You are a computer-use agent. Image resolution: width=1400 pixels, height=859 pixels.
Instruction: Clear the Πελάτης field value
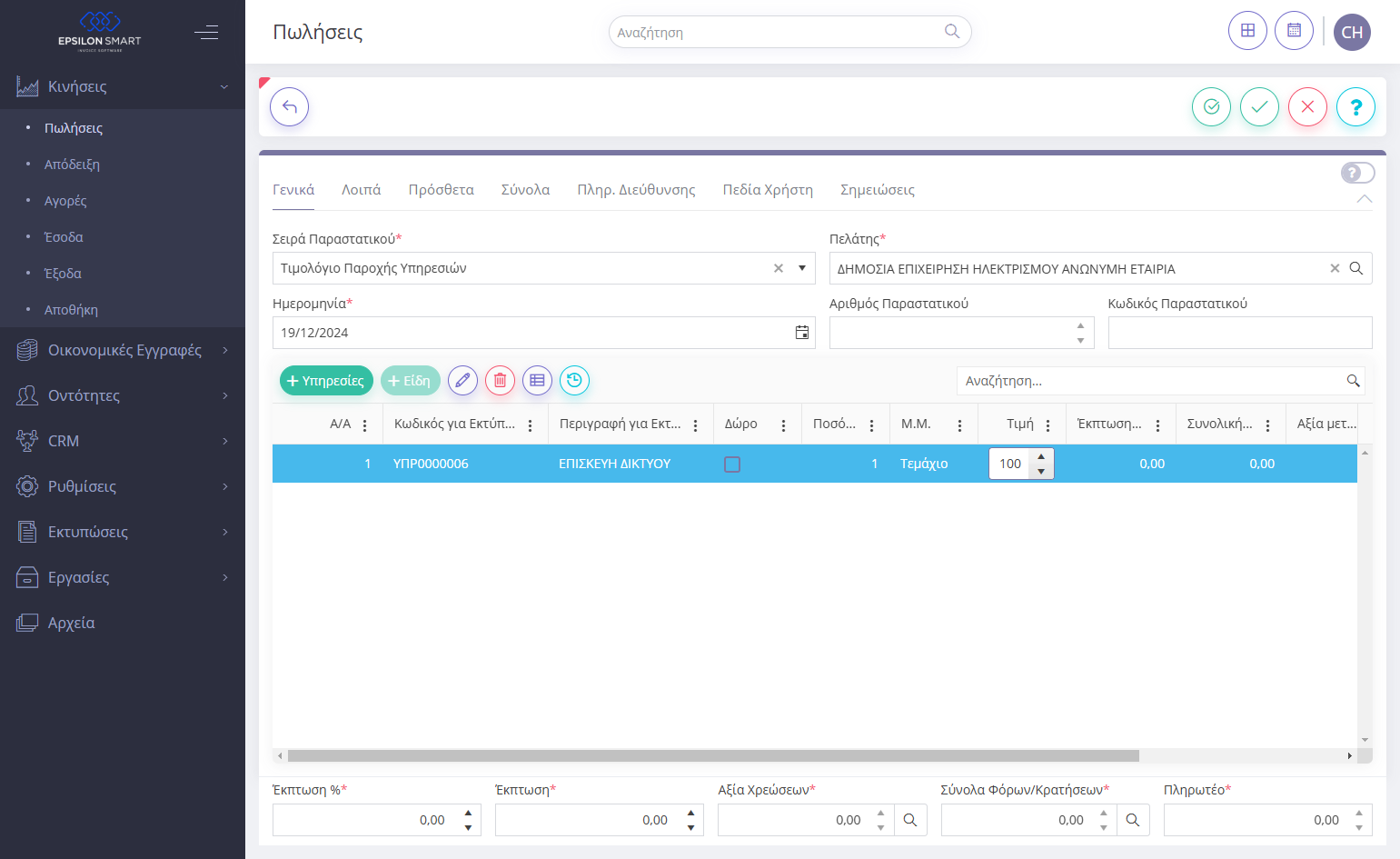tap(1335, 268)
